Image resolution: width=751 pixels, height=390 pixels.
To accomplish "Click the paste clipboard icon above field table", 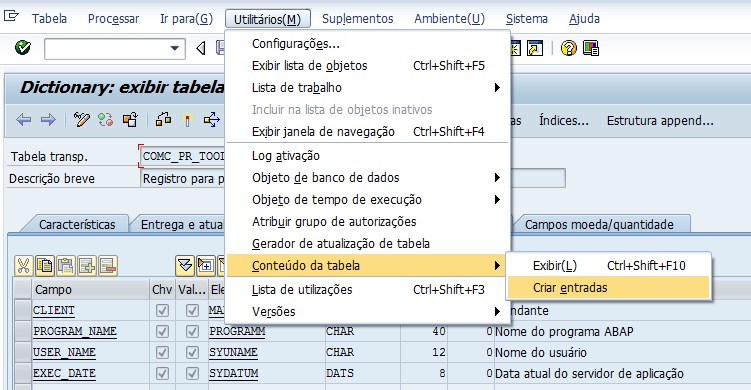I will (66, 265).
